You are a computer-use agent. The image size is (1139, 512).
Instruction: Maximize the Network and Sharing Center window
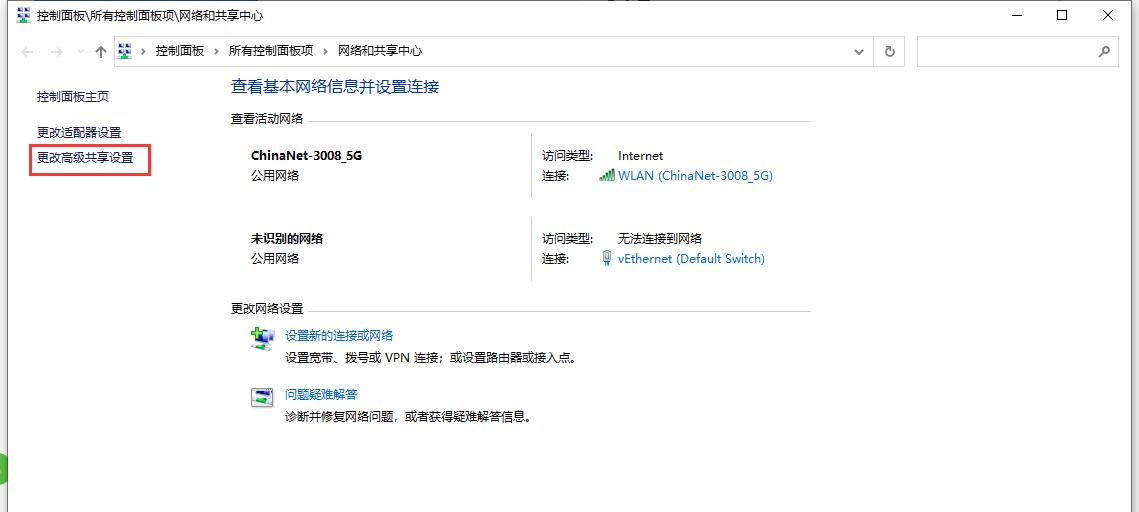1061,15
